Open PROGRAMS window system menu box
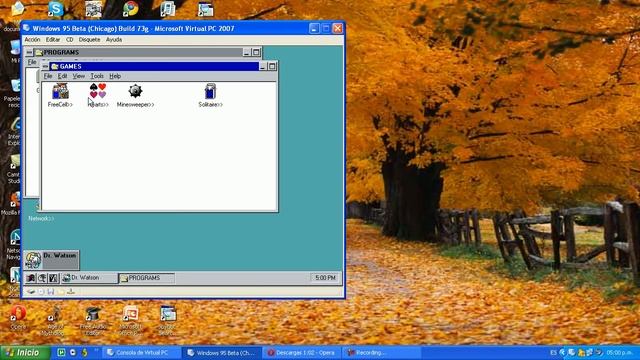The height and width of the screenshot is (360, 640). point(29,52)
